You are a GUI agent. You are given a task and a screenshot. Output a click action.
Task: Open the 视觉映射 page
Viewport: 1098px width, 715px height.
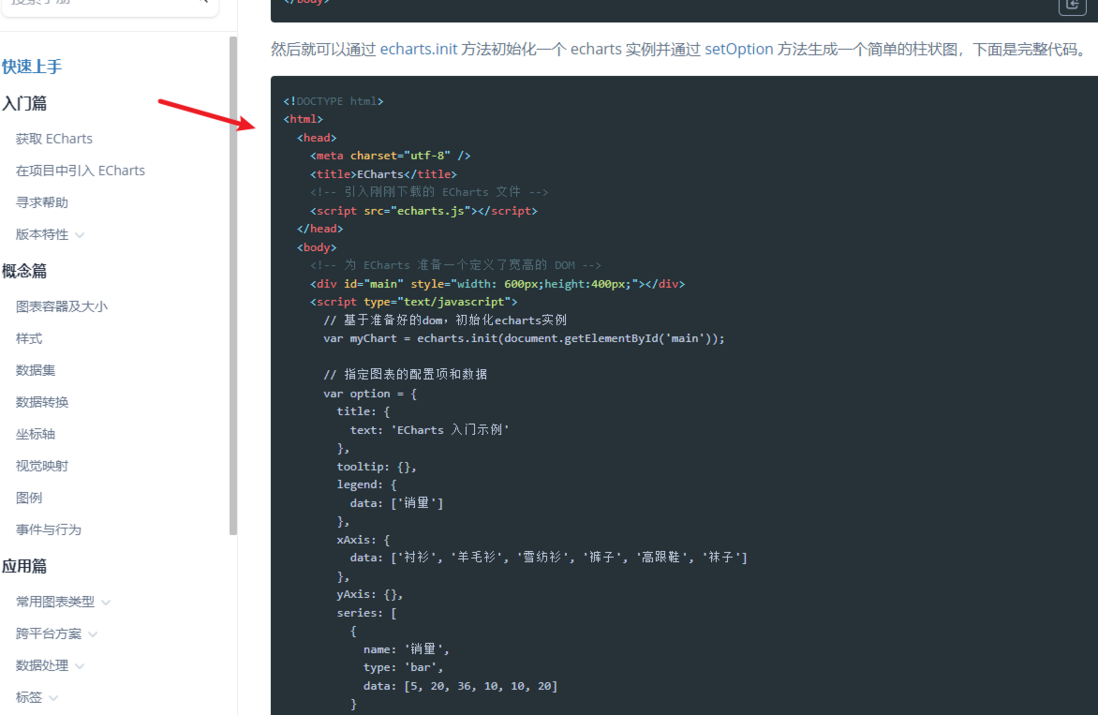point(42,466)
